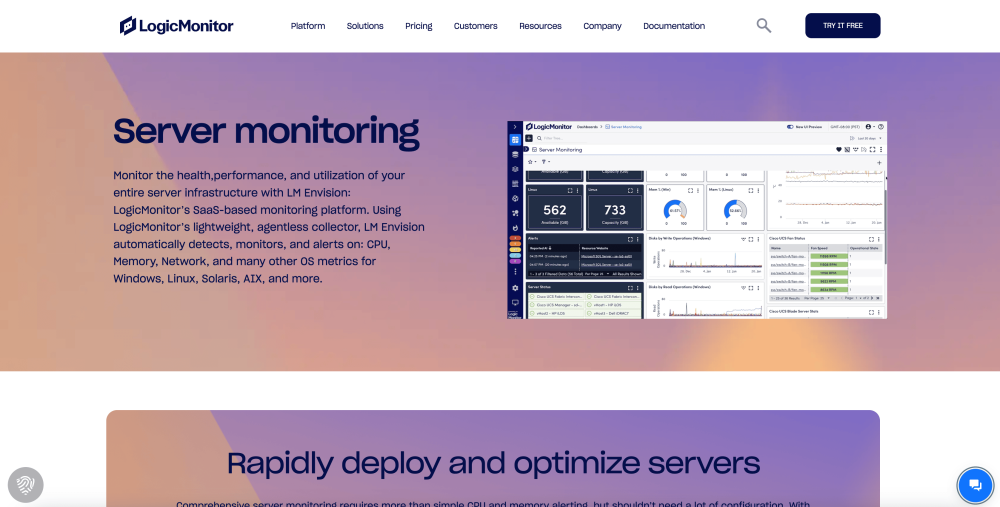Open the Documentation link in the header
Viewport: 1000px width, 507px height.
click(674, 26)
